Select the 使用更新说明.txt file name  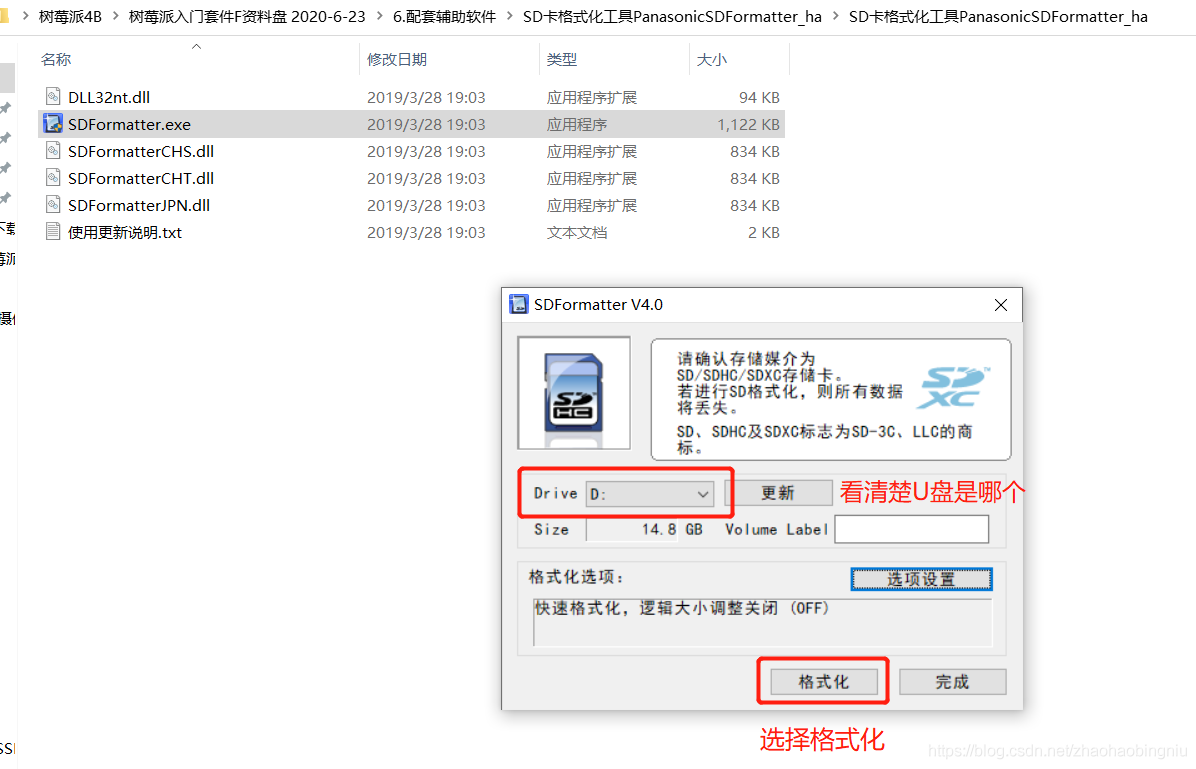pyautogui.click(x=125, y=233)
